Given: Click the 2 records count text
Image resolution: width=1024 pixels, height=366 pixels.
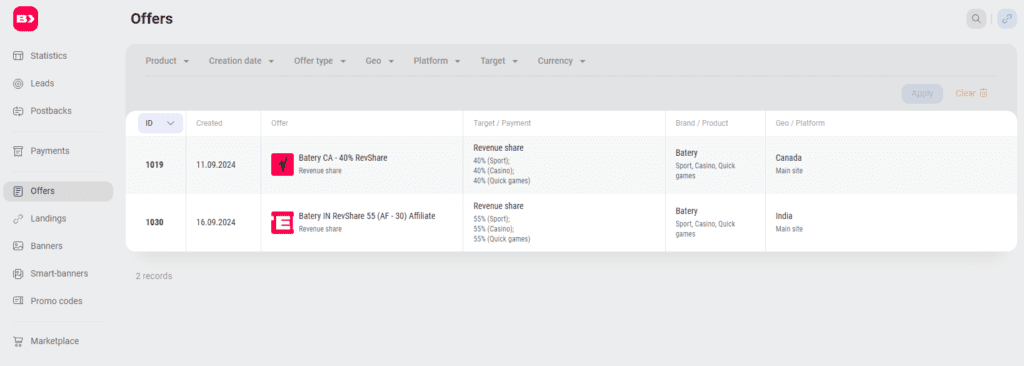Looking at the screenshot, I should tap(154, 276).
